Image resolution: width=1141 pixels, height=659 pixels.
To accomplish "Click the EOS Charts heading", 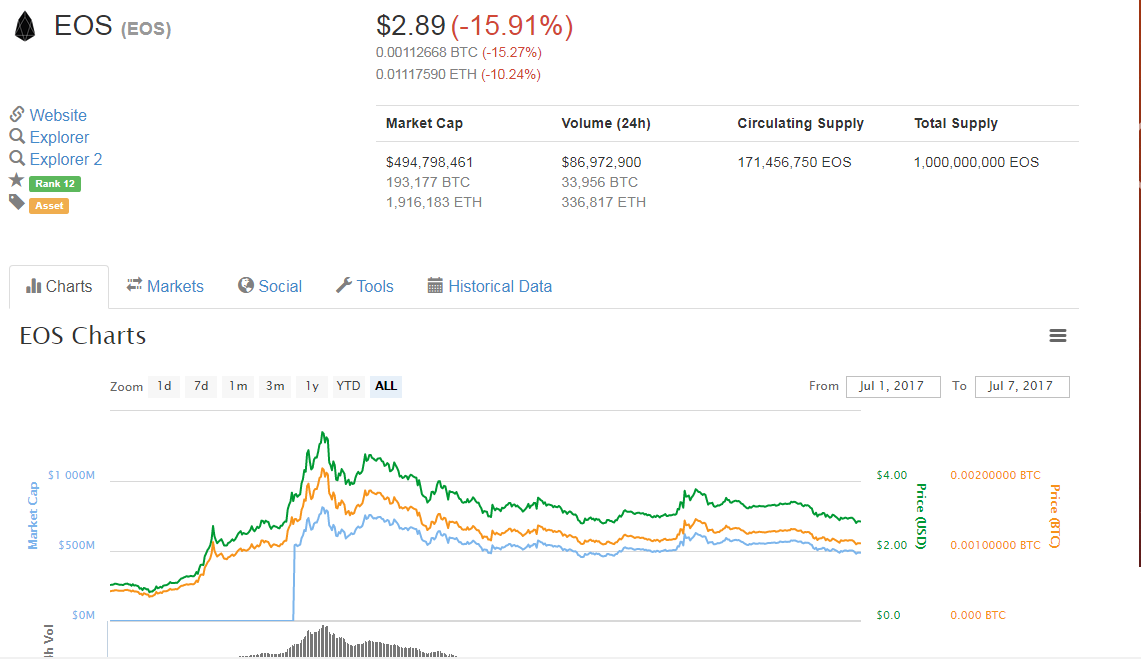I will [x=83, y=335].
